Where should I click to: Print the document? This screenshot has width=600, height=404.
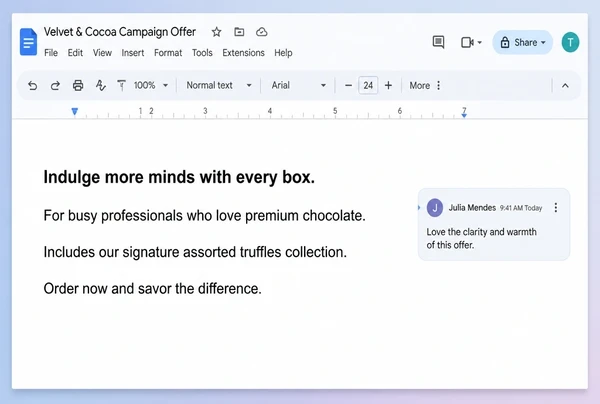point(78,85)
